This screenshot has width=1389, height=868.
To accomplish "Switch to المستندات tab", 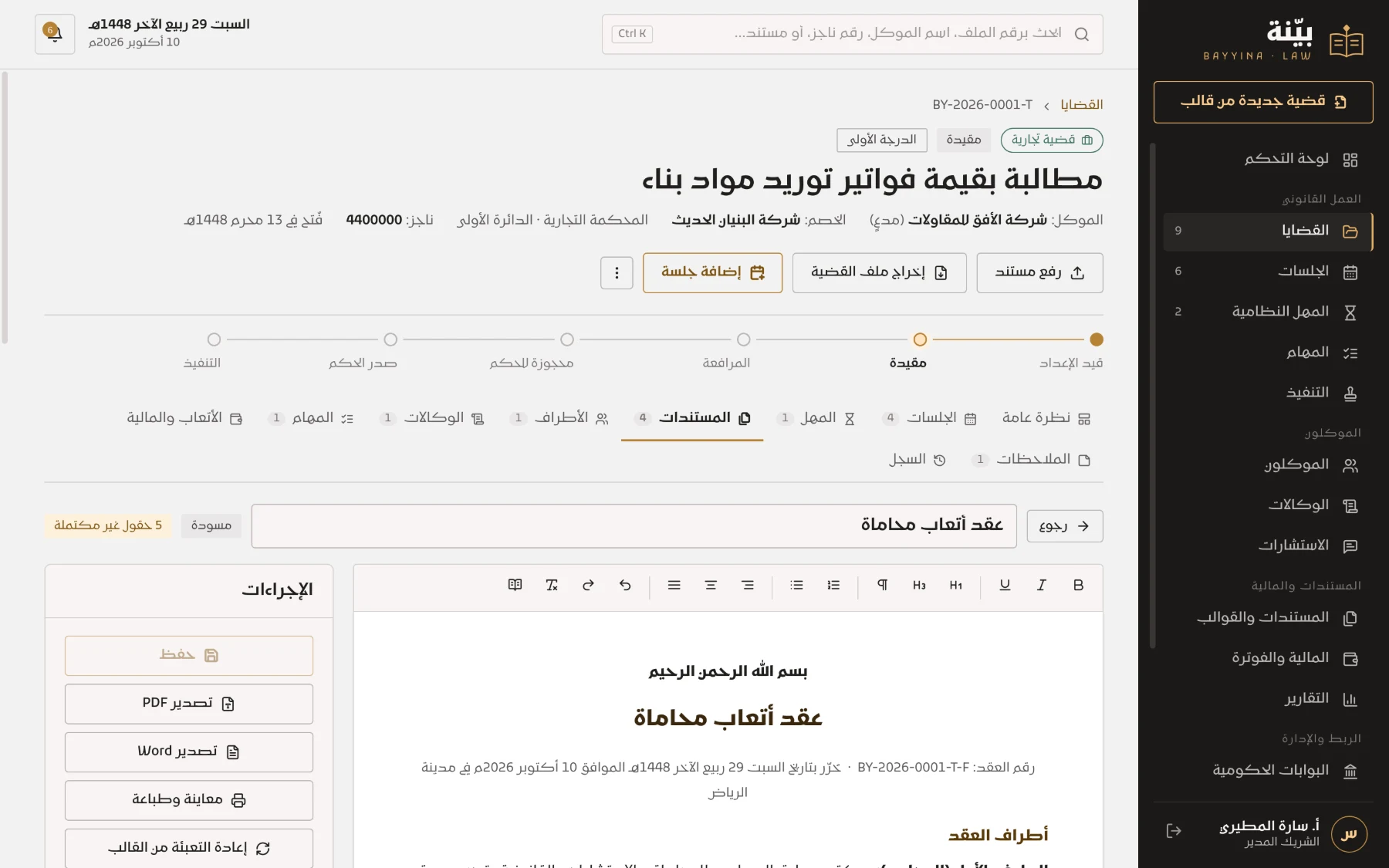I will tap(692, 418).
